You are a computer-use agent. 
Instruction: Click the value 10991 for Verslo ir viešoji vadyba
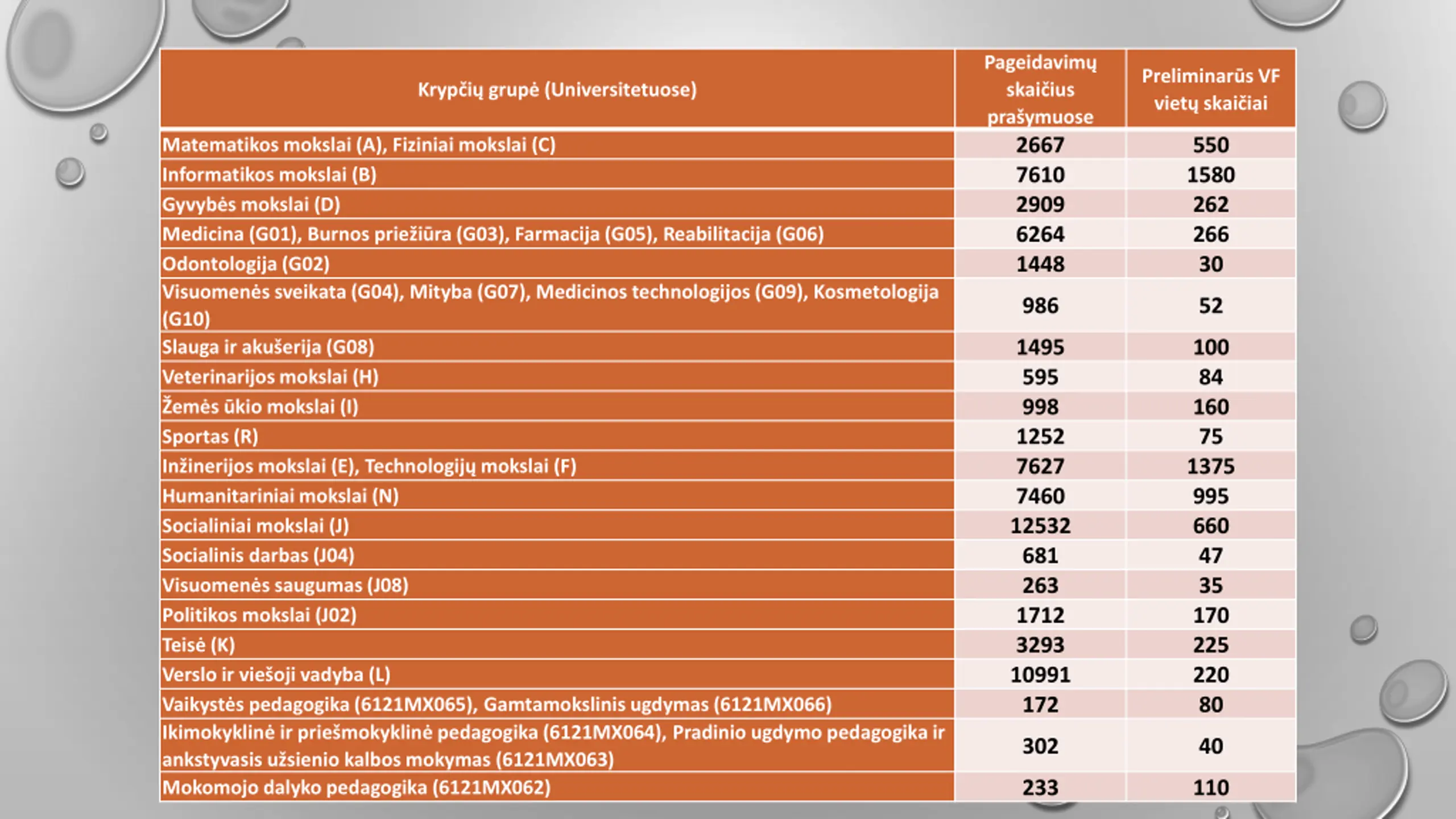(1040, 675)
